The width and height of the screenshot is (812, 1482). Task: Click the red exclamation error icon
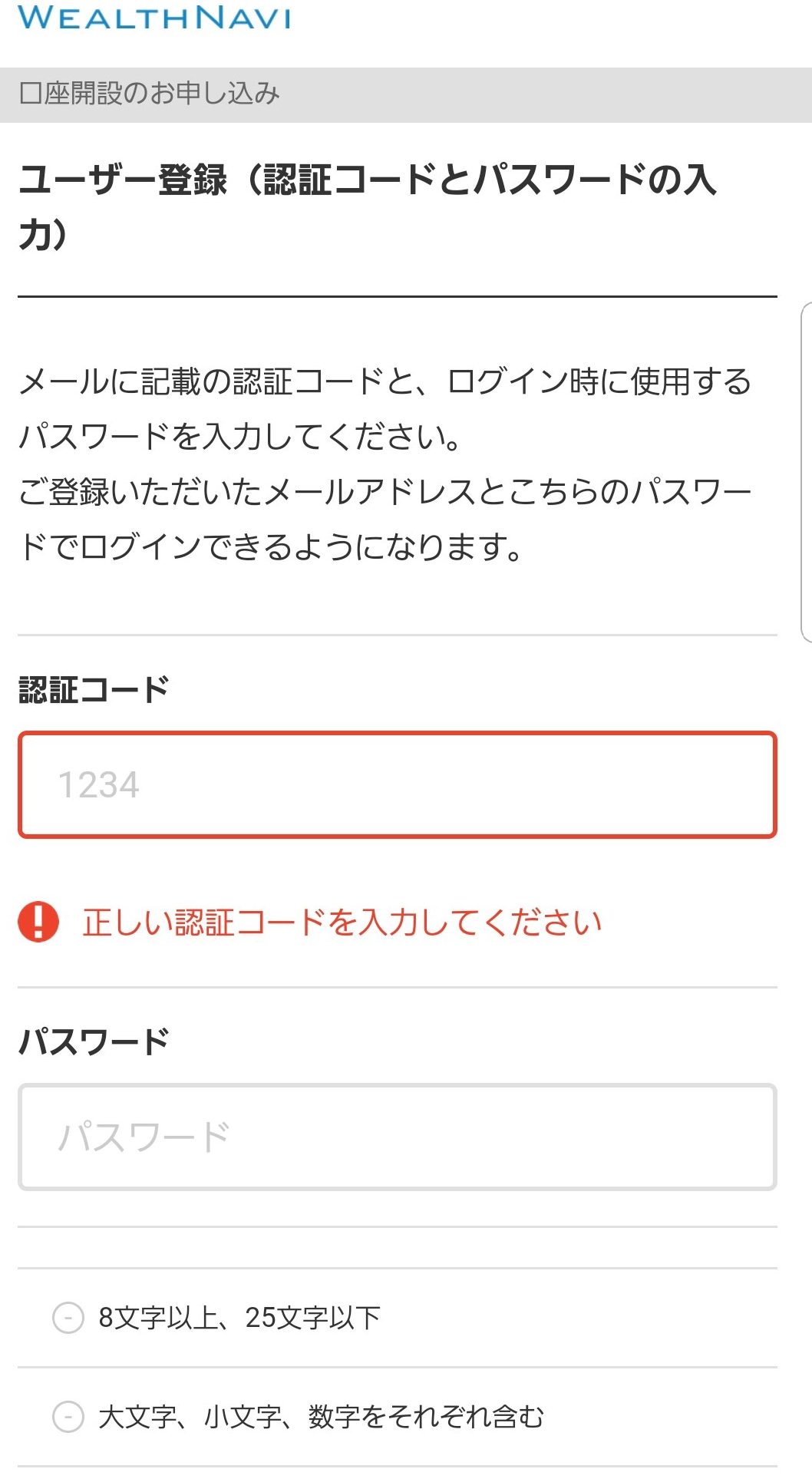(x=38, y=922)
